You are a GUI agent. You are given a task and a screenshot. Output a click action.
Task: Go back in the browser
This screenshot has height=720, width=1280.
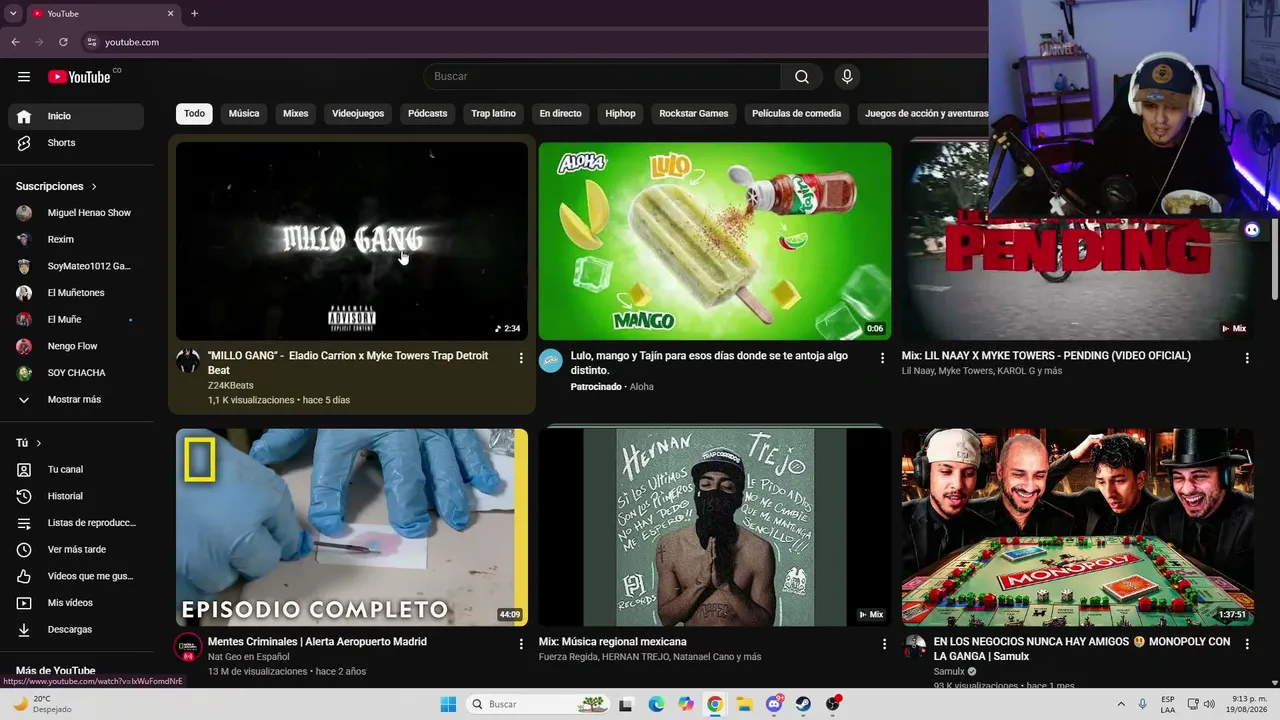point(15,42)
